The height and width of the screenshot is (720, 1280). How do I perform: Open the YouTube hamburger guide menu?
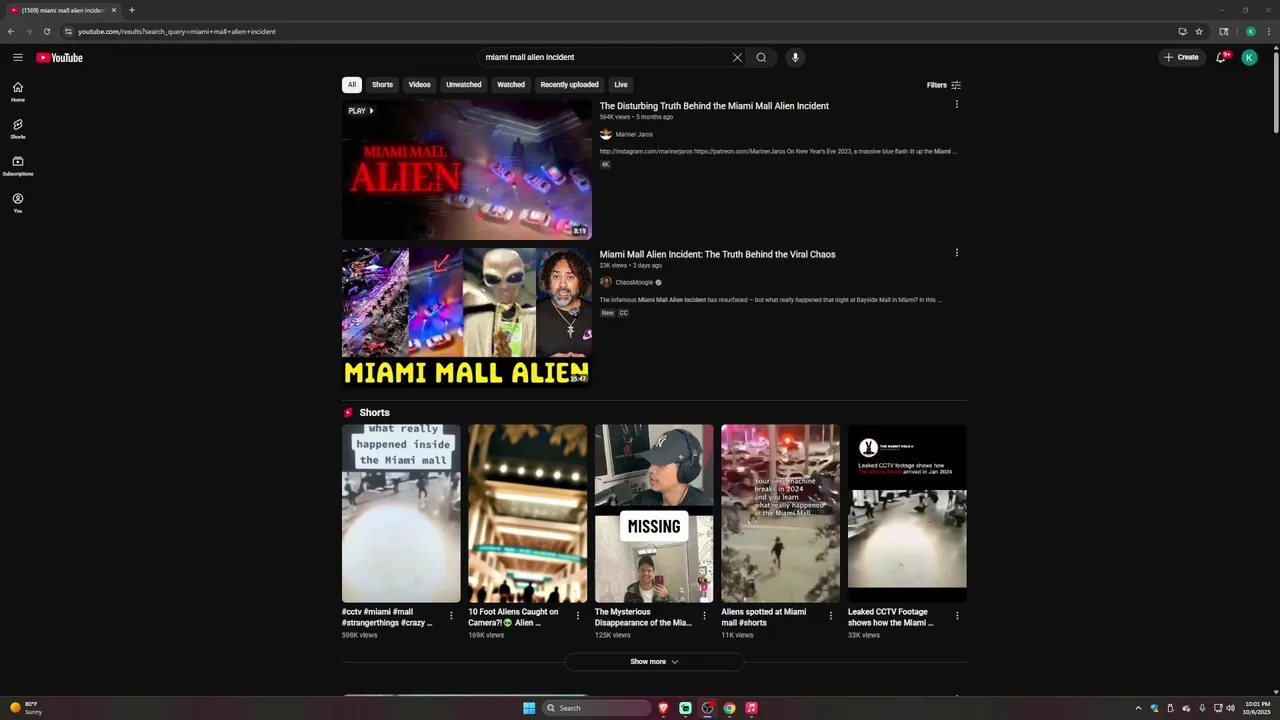point(18,57)
